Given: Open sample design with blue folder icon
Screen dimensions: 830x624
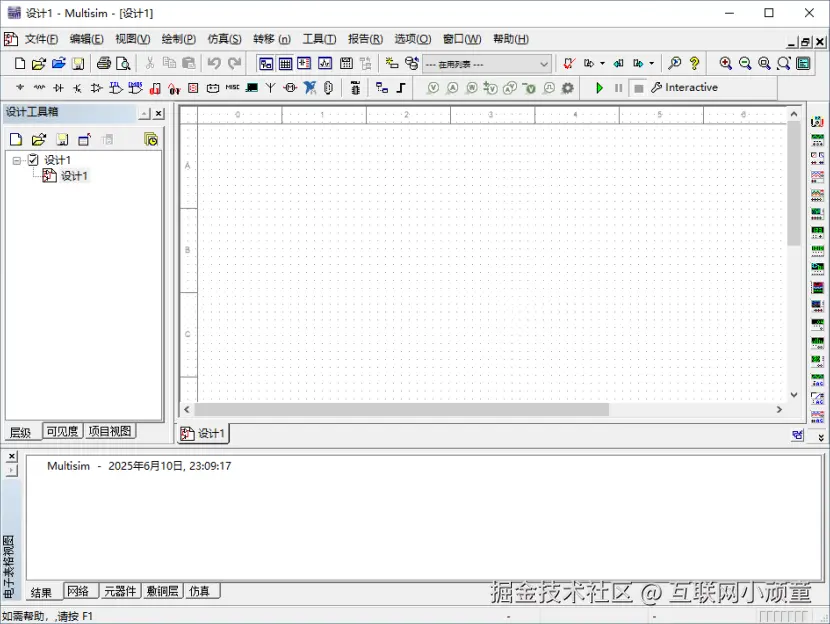Looking at the screenshot, I should [58, 64].
